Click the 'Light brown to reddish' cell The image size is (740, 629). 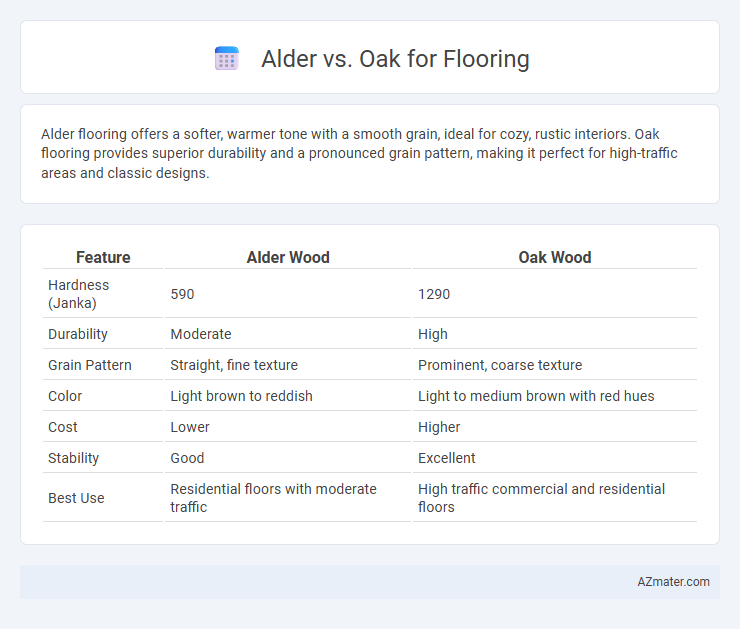pyautogui.click(x=241, y=396)
